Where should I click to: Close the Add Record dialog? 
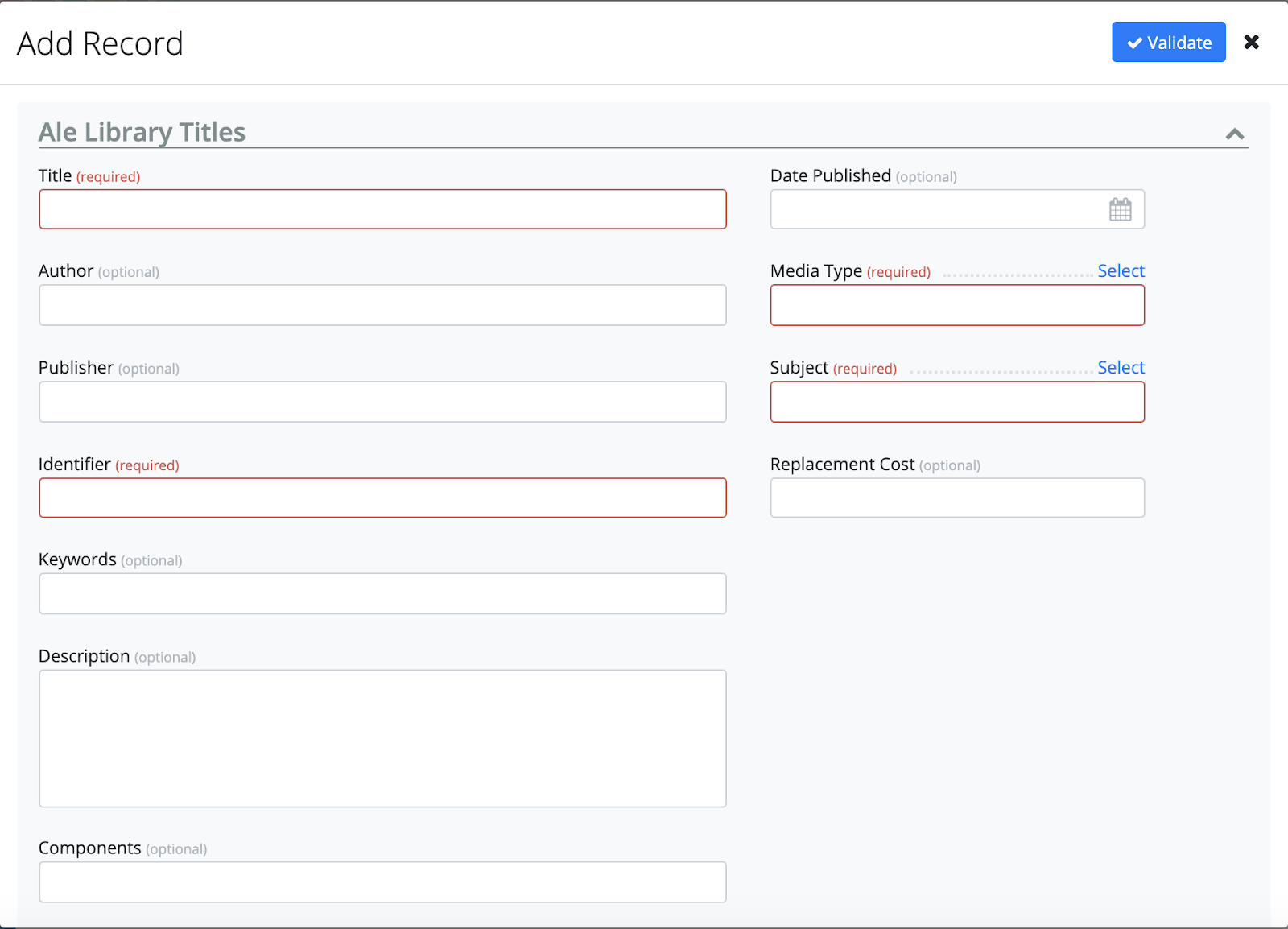tap(1251, 42)
